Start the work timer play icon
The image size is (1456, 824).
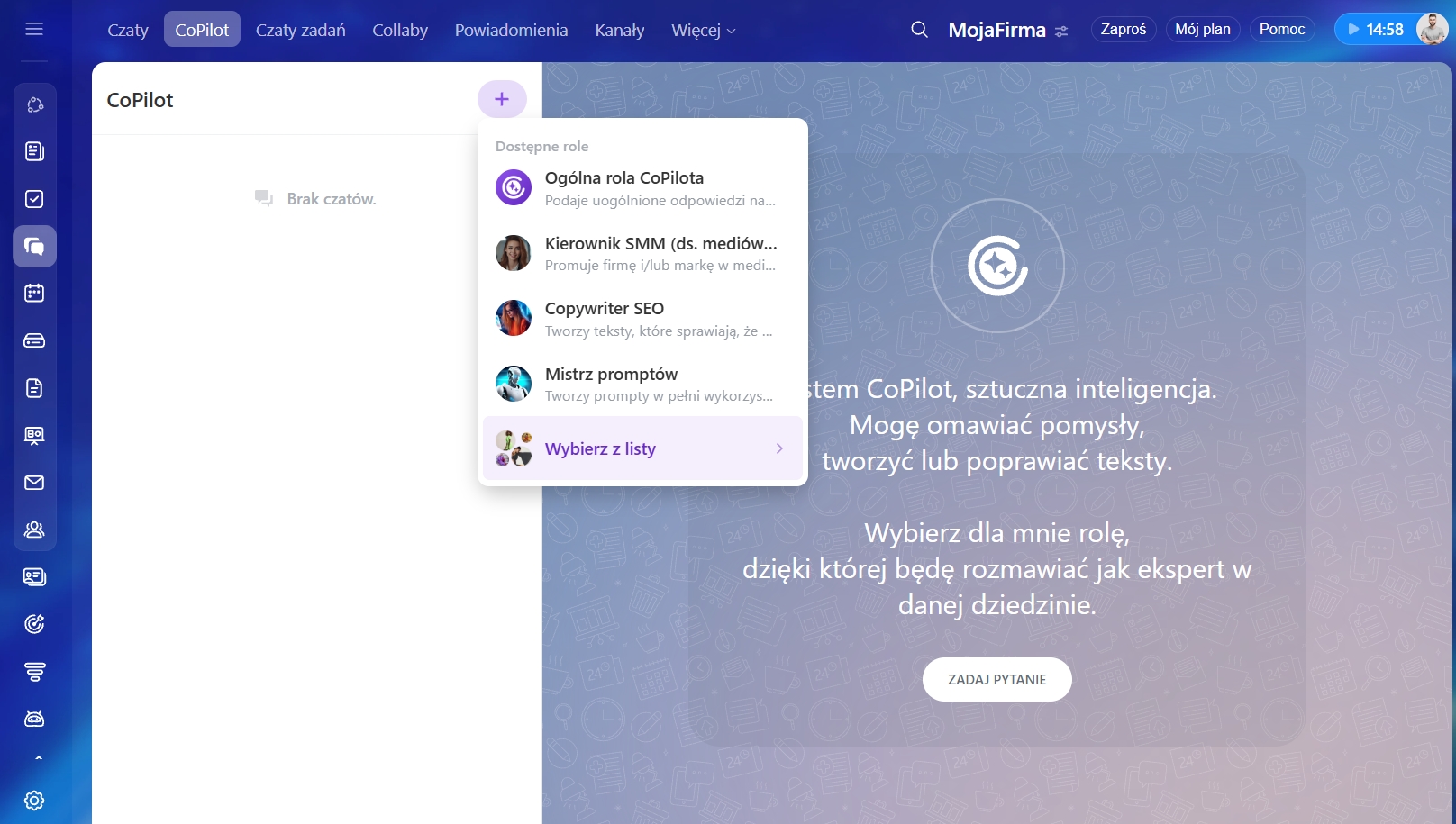pyautogui.click(x=1353, y=30)
